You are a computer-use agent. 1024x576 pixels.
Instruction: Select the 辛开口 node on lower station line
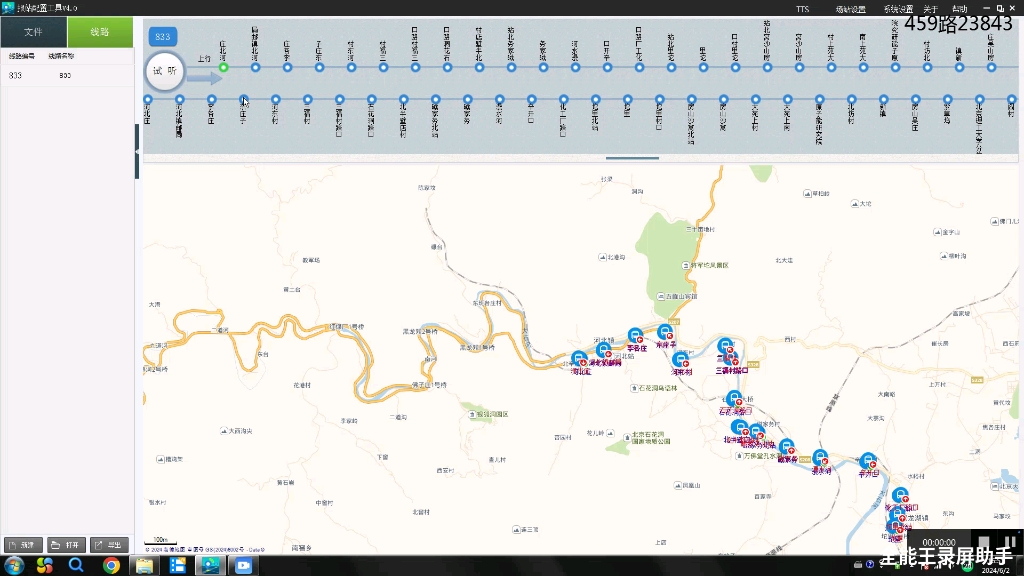pos(532,99)
